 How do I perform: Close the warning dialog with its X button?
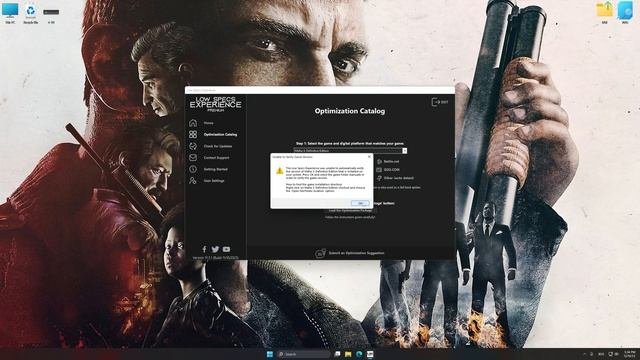pos(369,156)
